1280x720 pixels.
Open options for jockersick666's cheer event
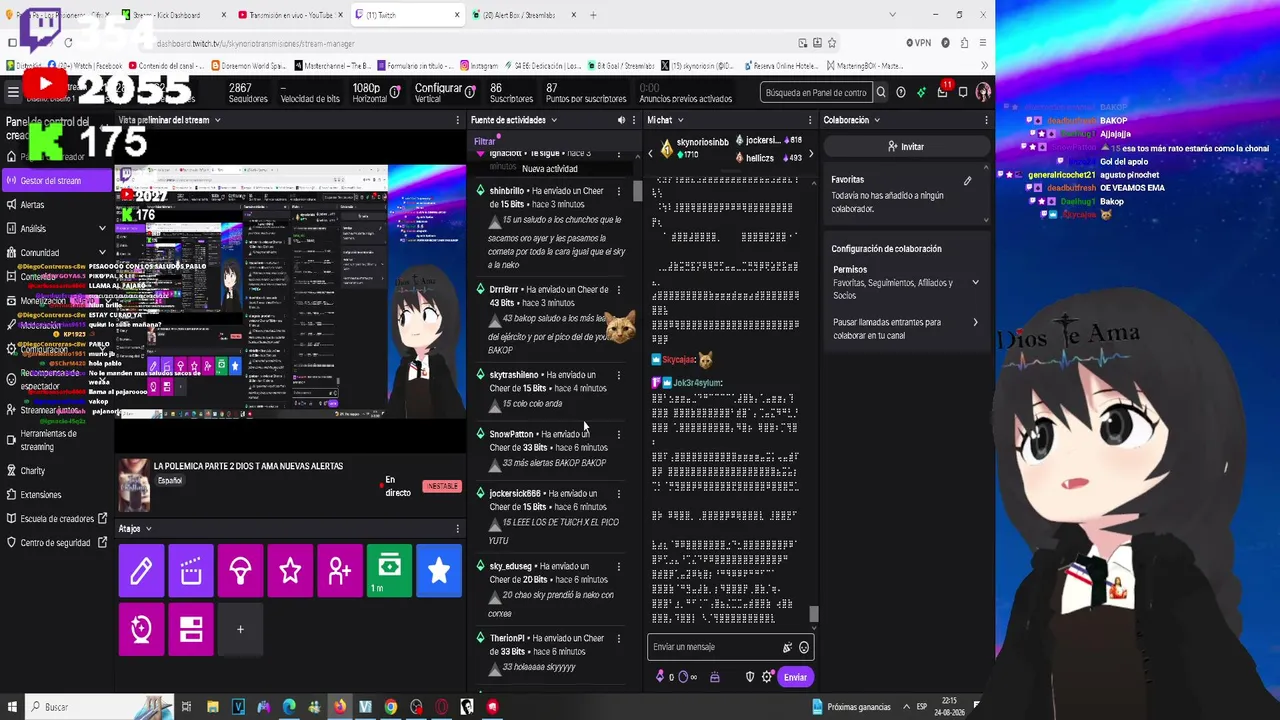pos(618,494)
